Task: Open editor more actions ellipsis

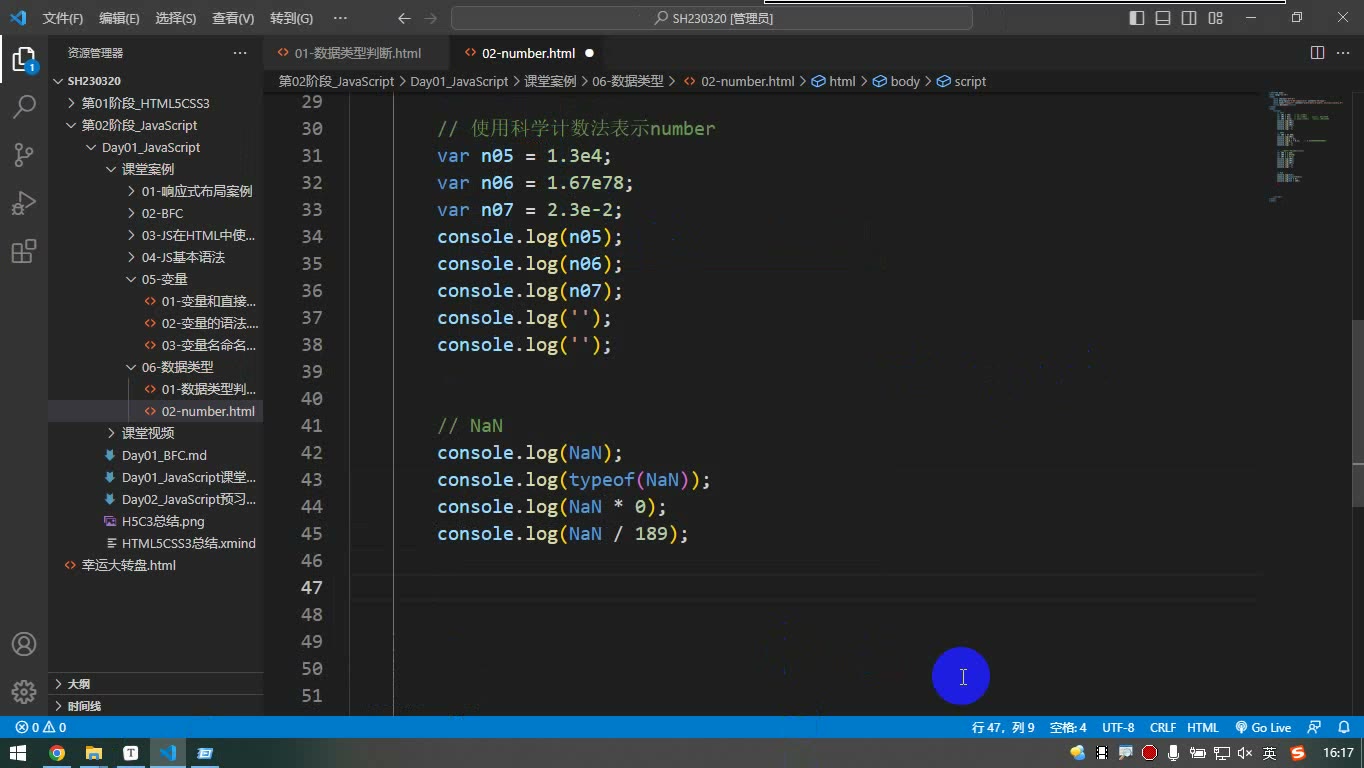Action: pyautogui.click(x=1342, y=53)
